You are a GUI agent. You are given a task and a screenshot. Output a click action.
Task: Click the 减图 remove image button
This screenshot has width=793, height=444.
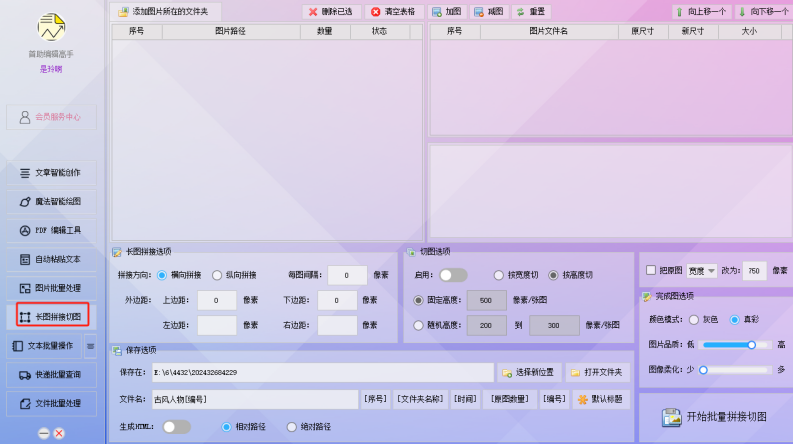coord(489,12)
